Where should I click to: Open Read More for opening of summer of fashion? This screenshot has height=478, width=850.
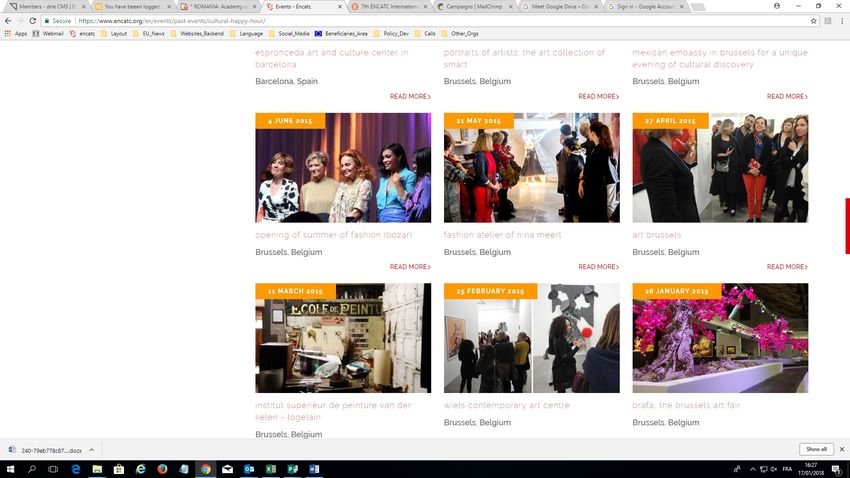(x=410, y=267)
